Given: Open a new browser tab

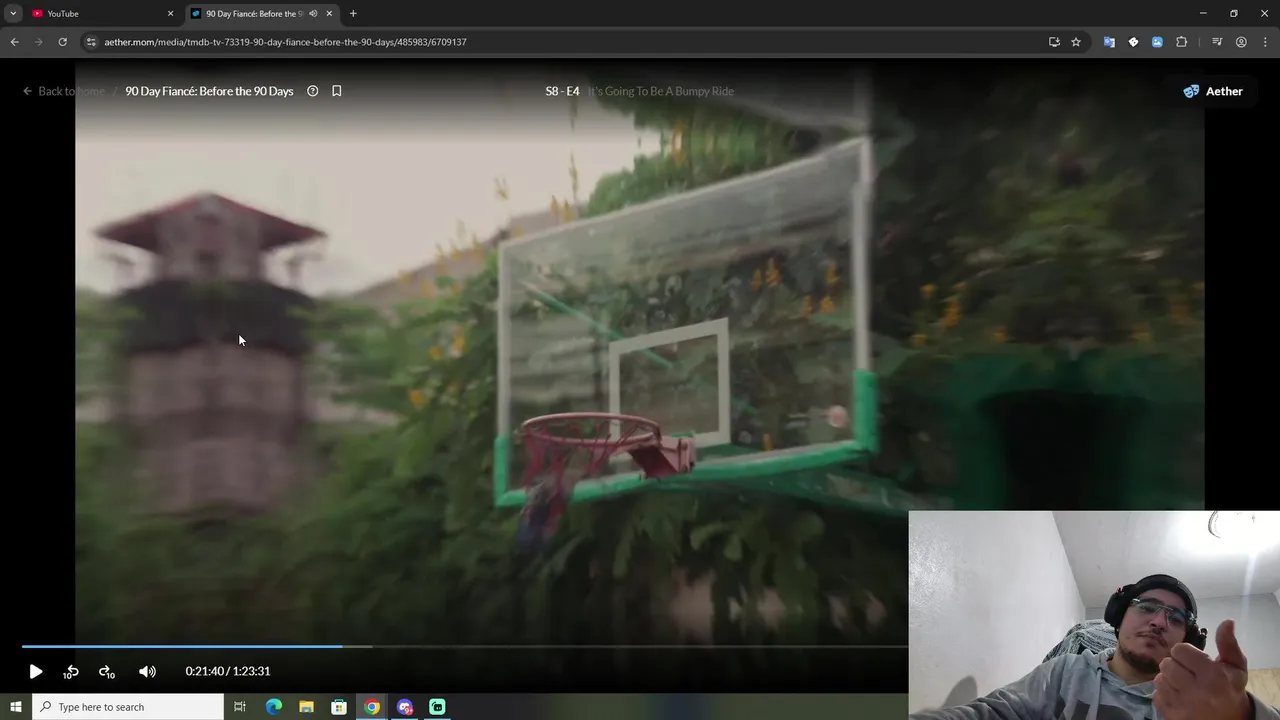Looking at the screenshot, I should 353,14.
